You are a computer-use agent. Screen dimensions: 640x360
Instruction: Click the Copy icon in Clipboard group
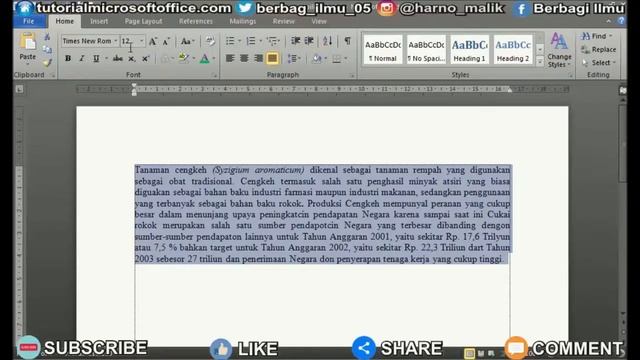[x=47, y=50]
